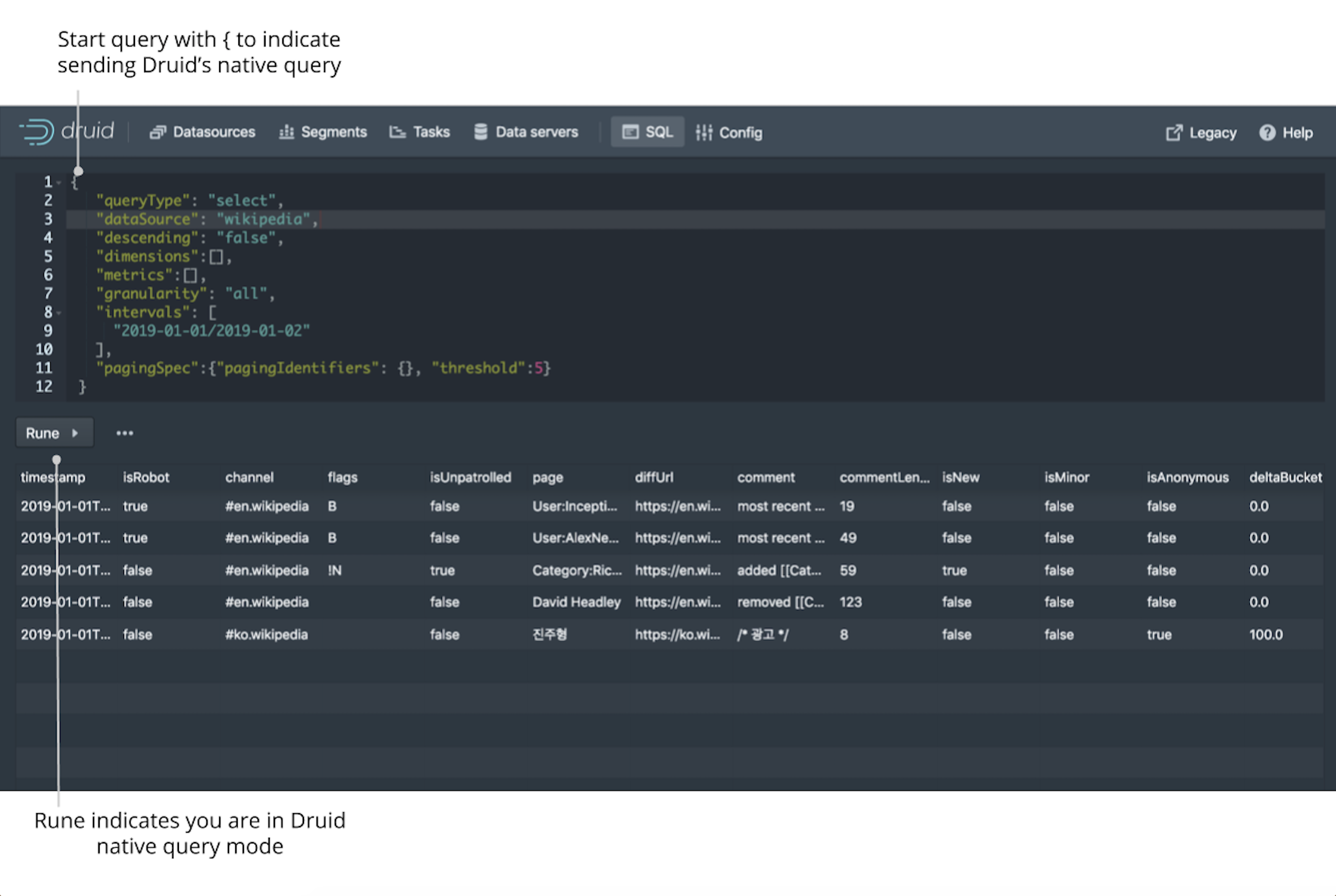
Task: Click the #ko.wikipedia channel cell
Action: pyautogui.click(x=266, y=634)
